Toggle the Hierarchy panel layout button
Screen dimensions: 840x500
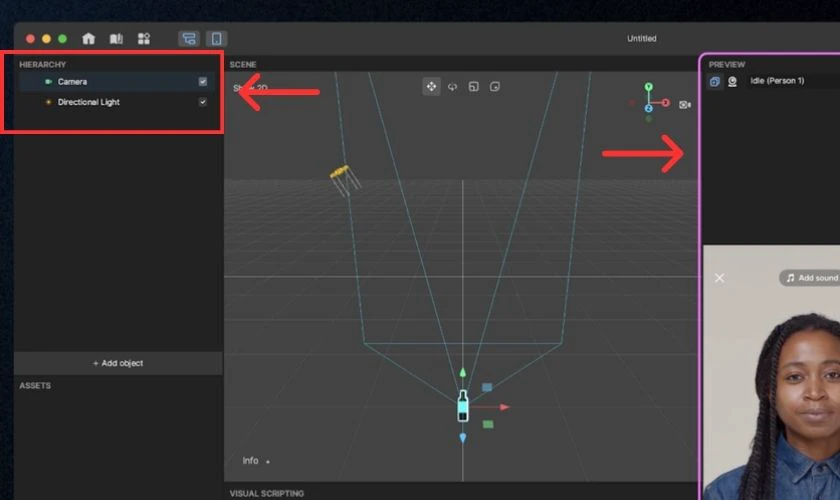click(x=189, y=39)
